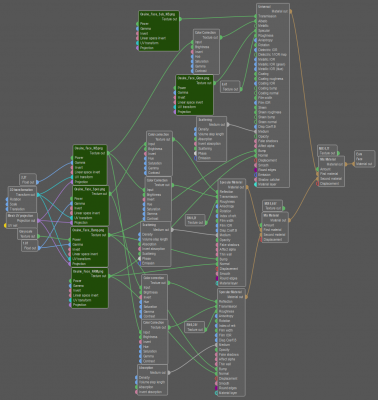Select the Absorption medium node at bottom
This screenshot has height=400, width=378.
point(153,379)
